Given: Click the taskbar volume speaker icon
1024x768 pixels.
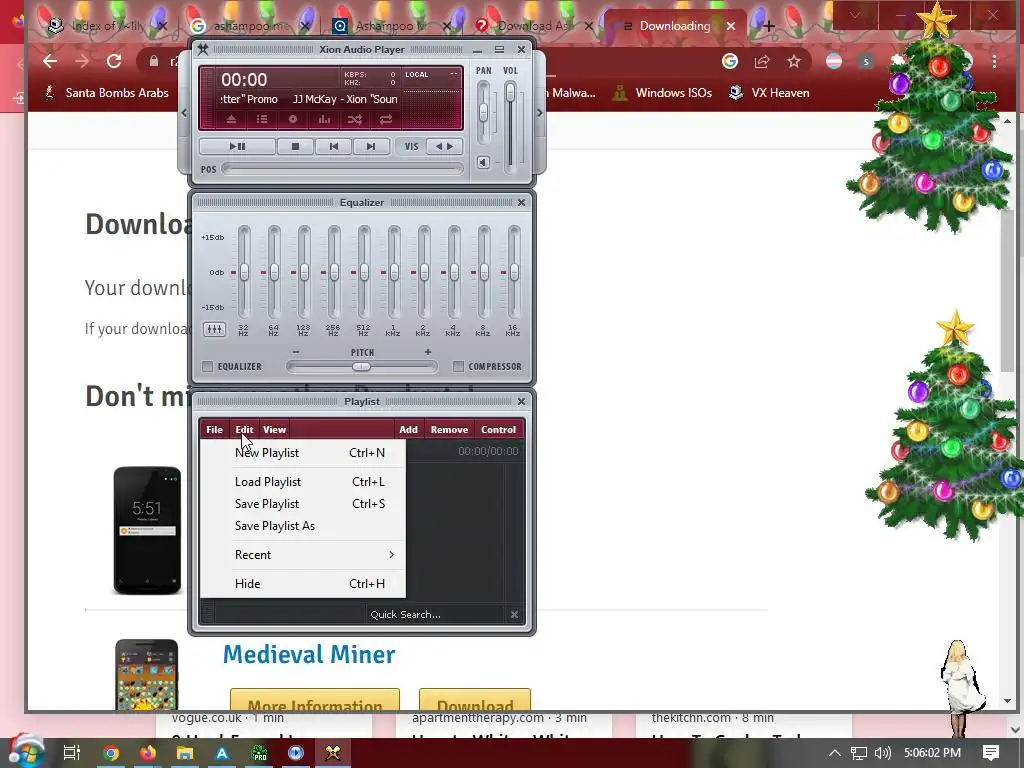Looking at the screenshot, I should (882, 753).
